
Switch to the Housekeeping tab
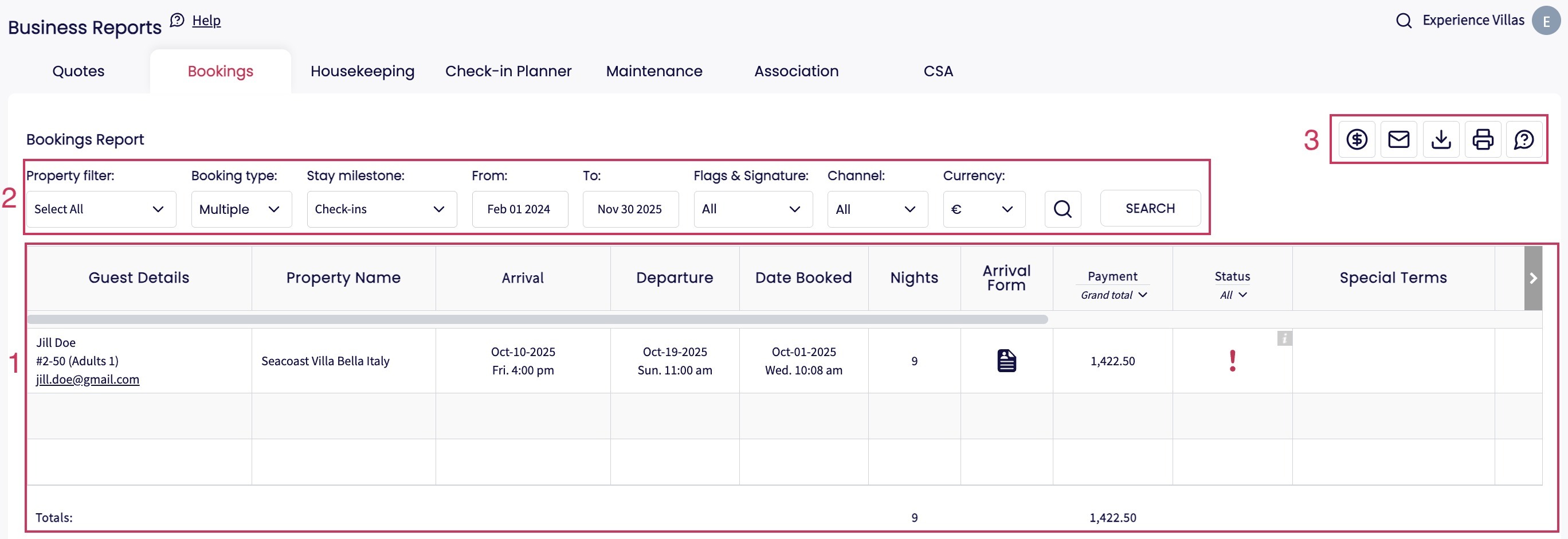pyautogui.click(x=362, y=71)
